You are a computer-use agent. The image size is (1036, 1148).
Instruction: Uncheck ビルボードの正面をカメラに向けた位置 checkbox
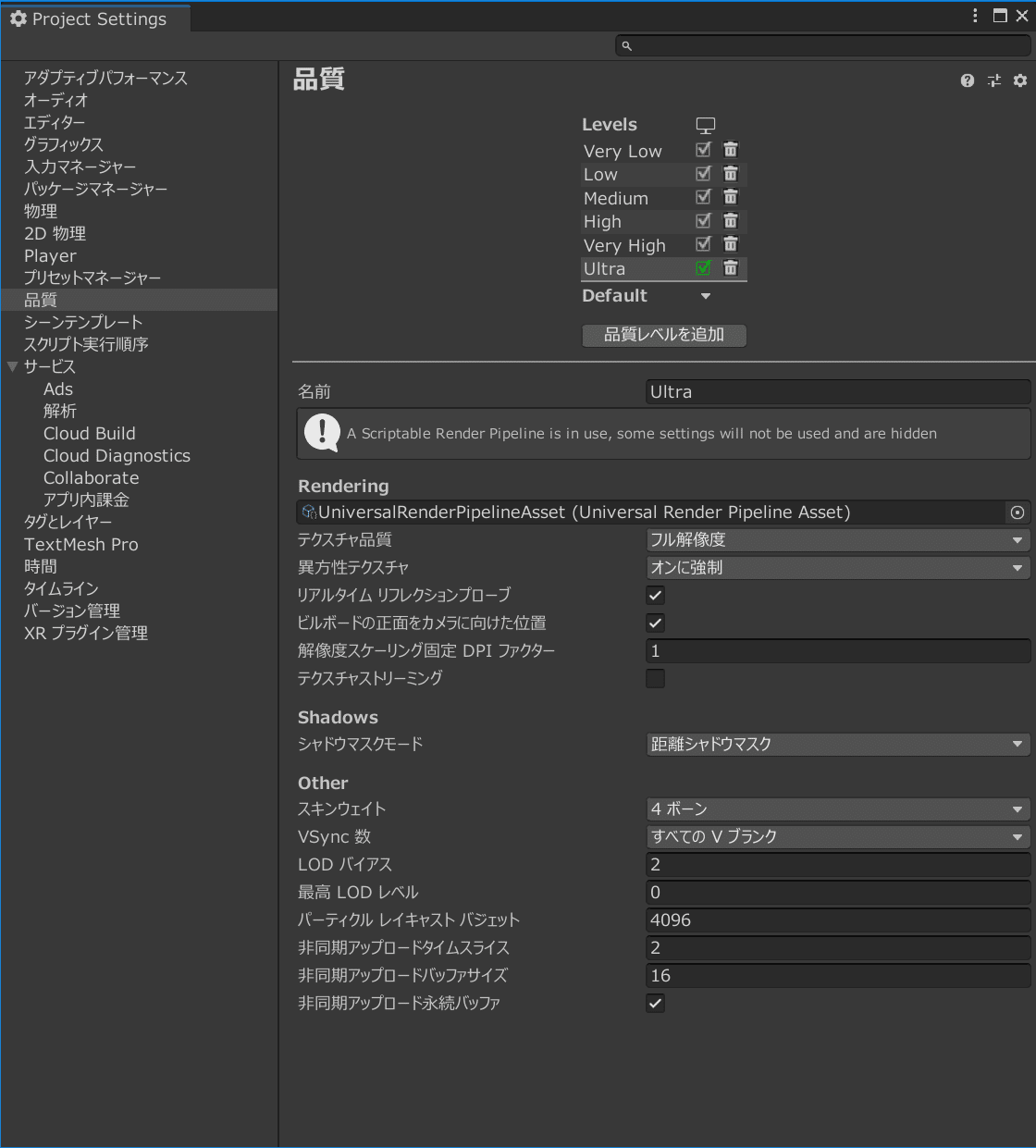tap(656, 623)
